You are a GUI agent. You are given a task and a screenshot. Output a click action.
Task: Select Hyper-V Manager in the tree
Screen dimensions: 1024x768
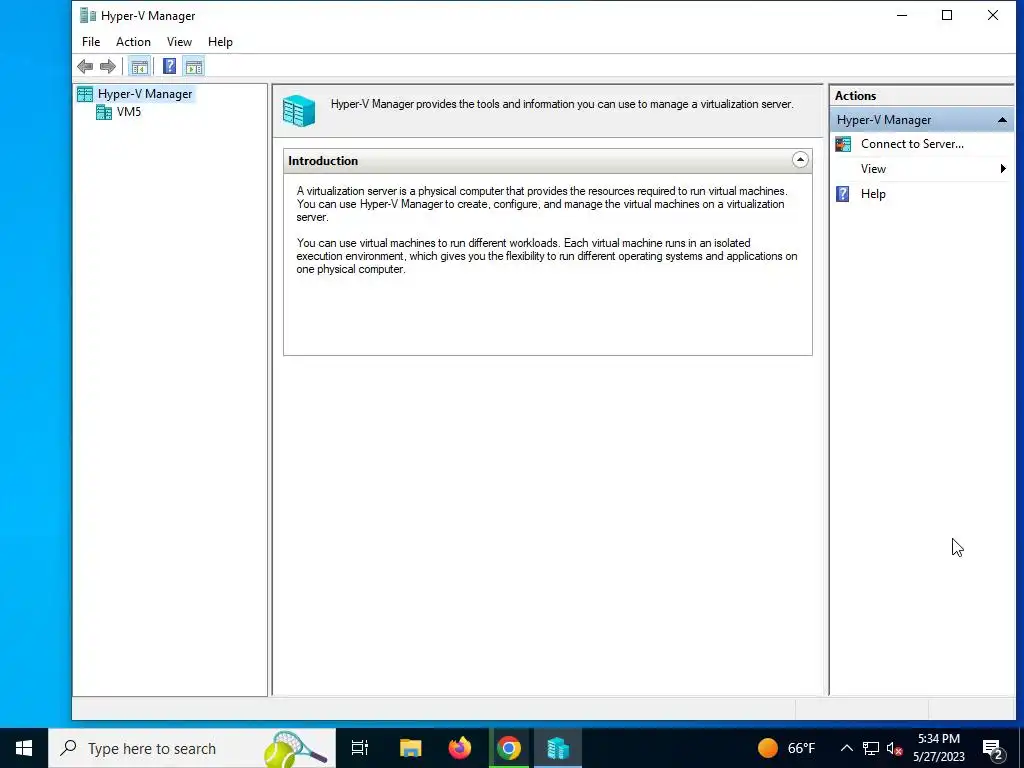145,94
